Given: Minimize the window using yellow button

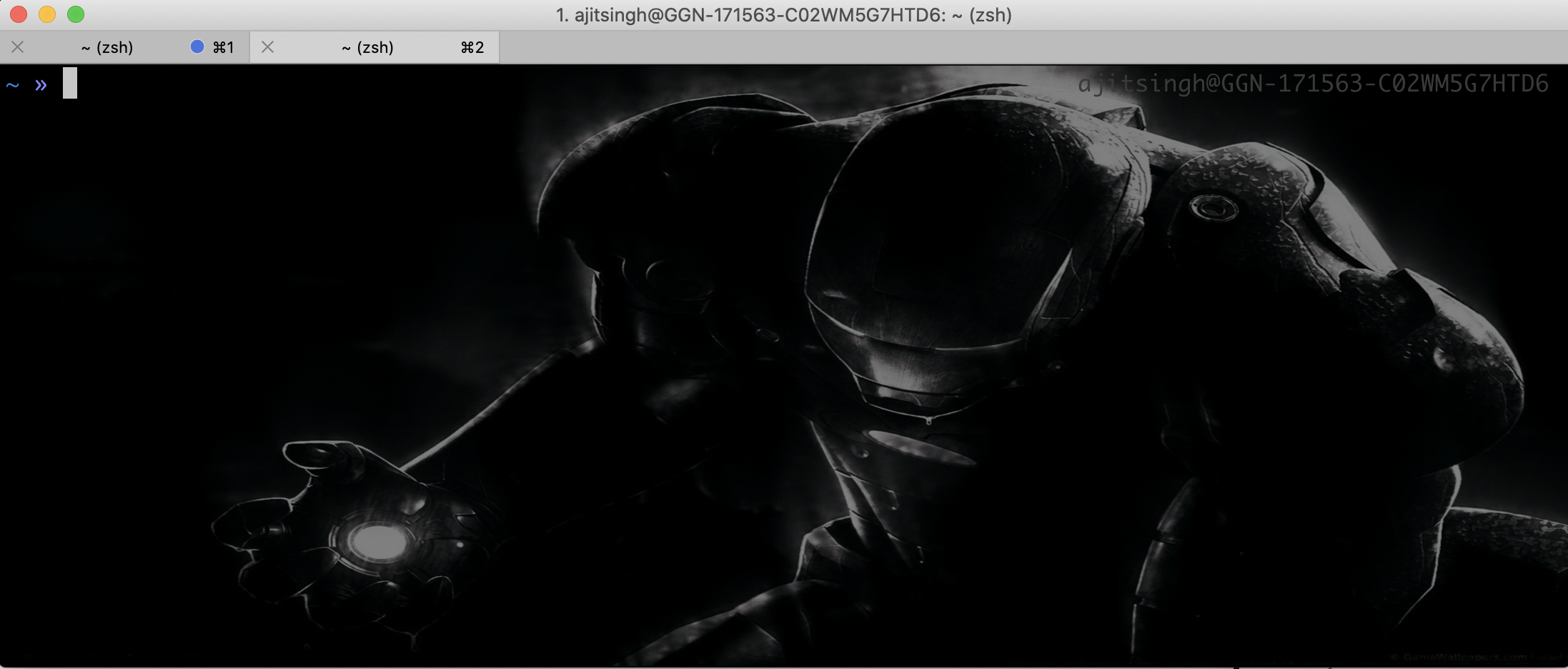Looking at the screenshot, I should pyautogui.click(x=47, y=14).
